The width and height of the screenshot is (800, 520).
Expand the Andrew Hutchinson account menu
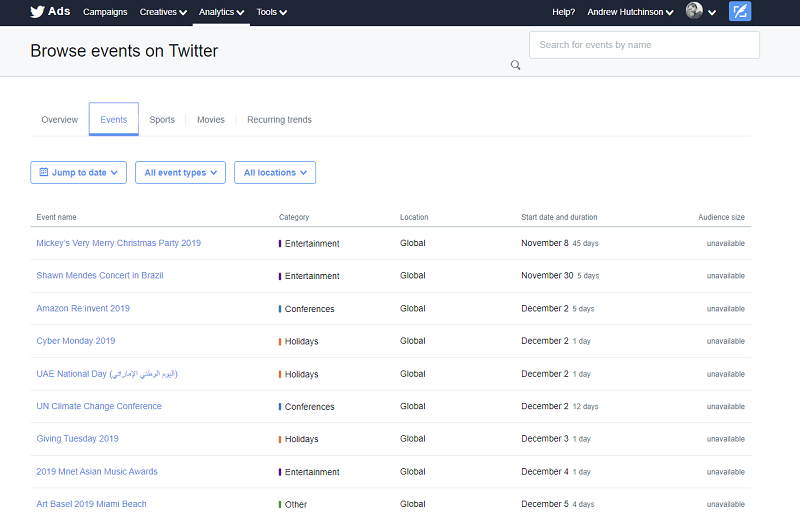630,12
